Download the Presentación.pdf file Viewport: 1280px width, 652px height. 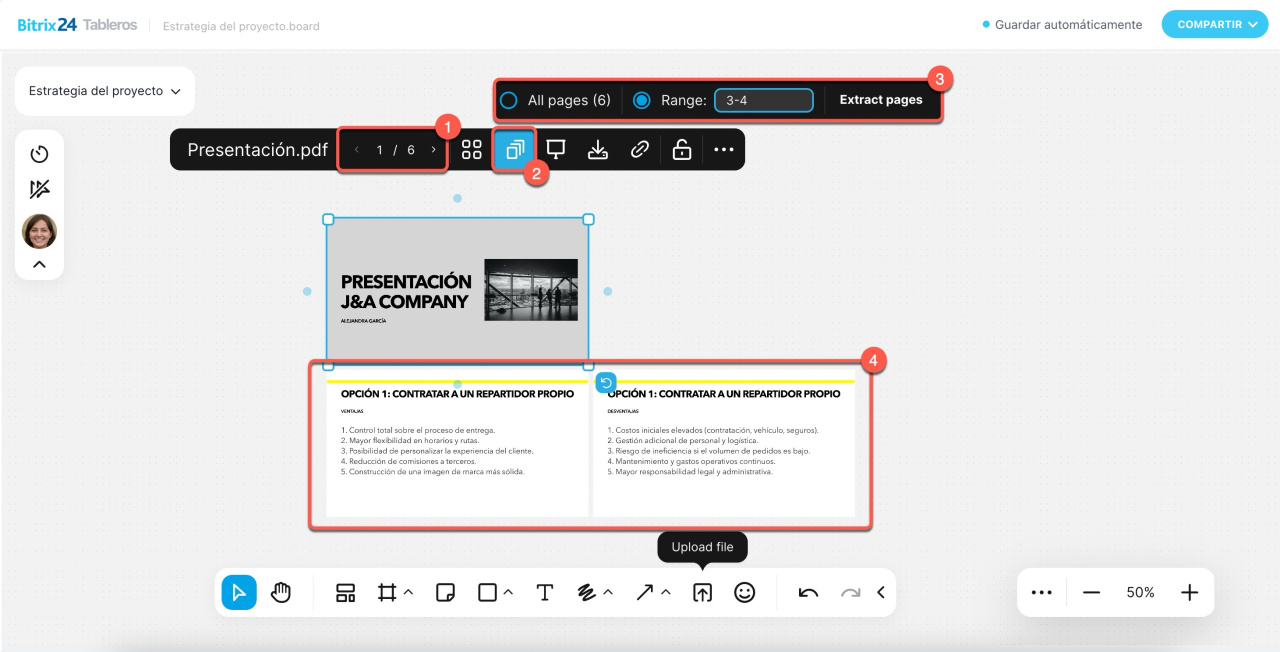[598, 150]
